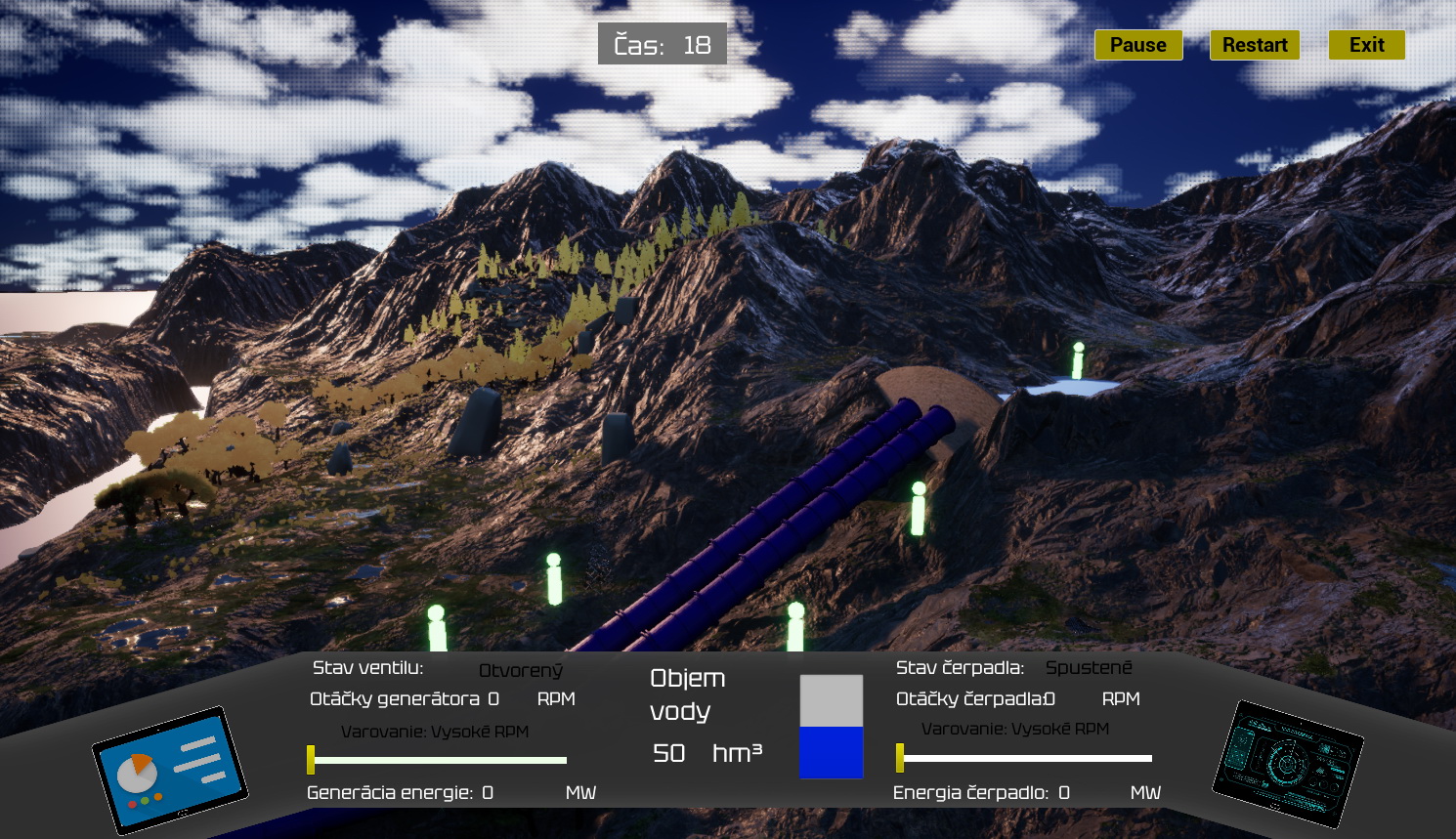The width and height of the screenshot is (1456, 839).
Task: Select glowing marker beside the upper reservoir
Action: [x=1078, y=360]
